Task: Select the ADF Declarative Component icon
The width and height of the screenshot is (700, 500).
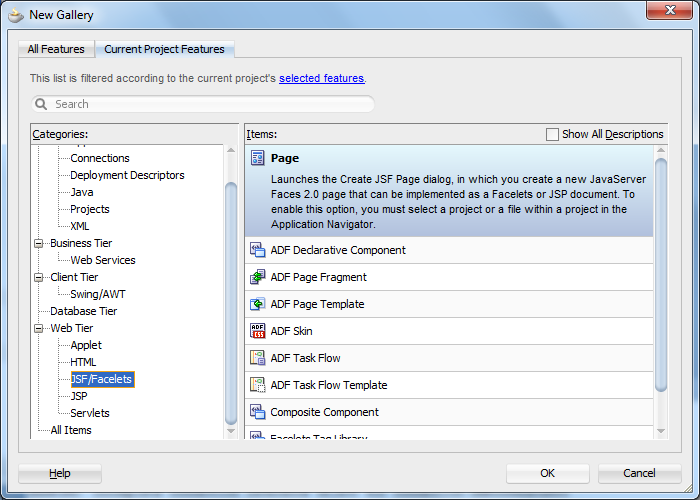Action: 257,250
